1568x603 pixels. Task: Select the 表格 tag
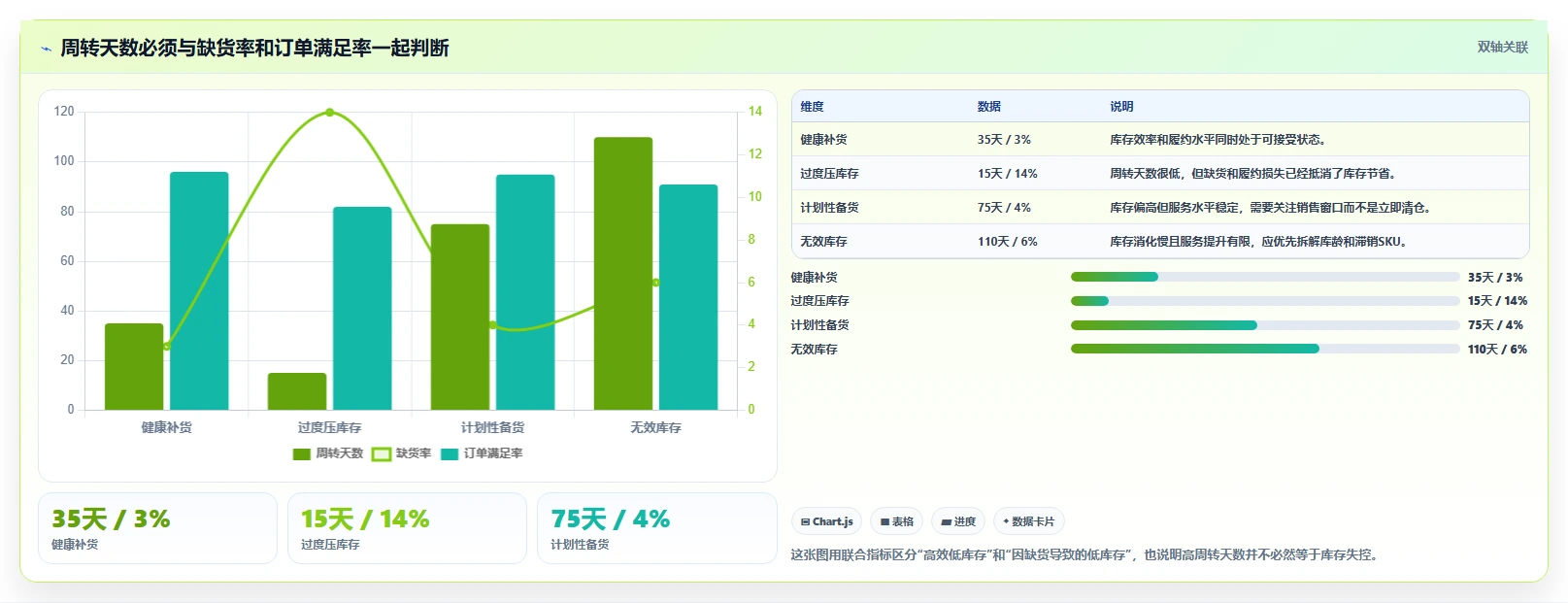pyautogui.click(x=896, y=521)
